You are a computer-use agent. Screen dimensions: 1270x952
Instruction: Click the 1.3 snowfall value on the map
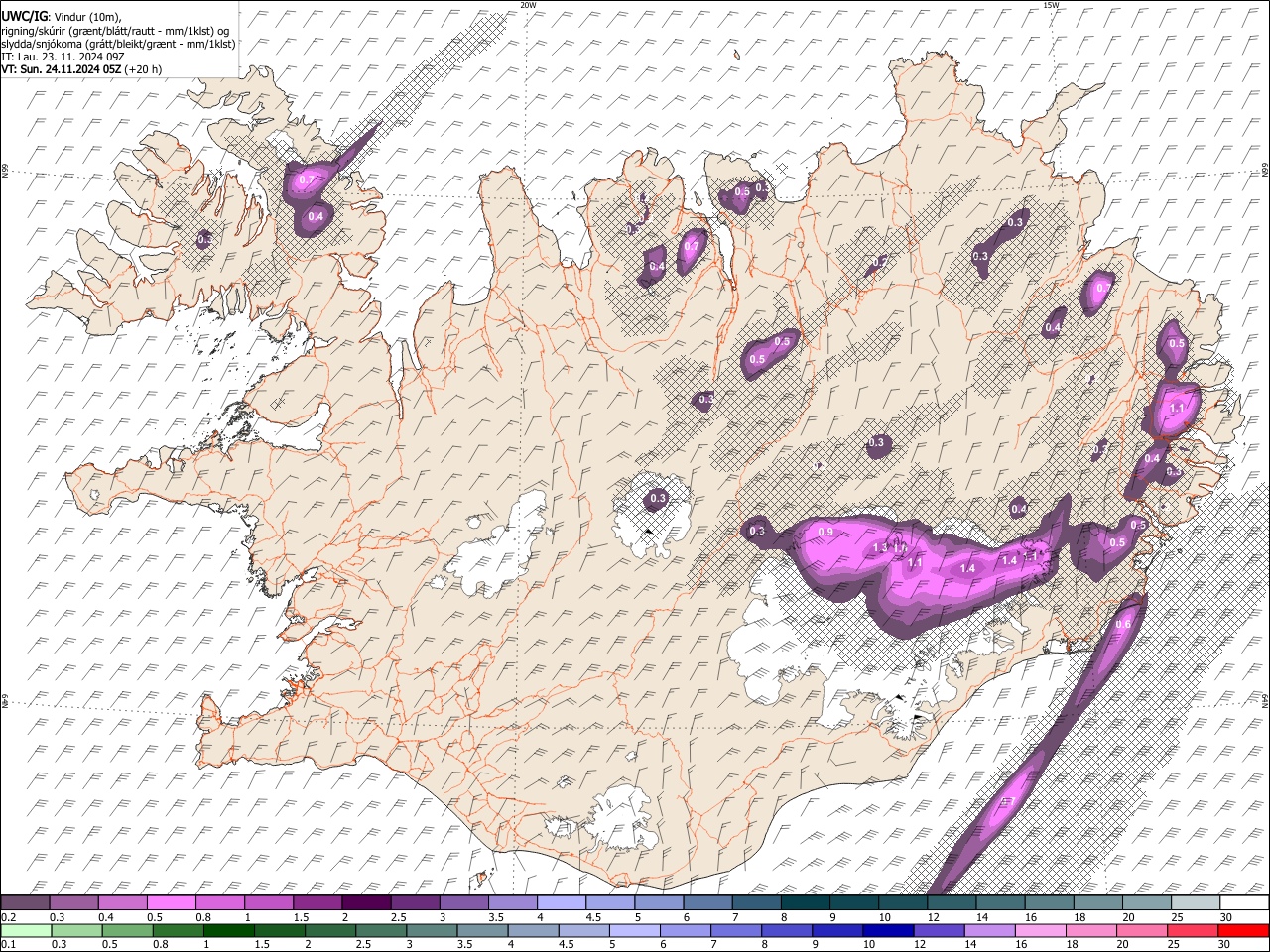(x=879, y=548)
